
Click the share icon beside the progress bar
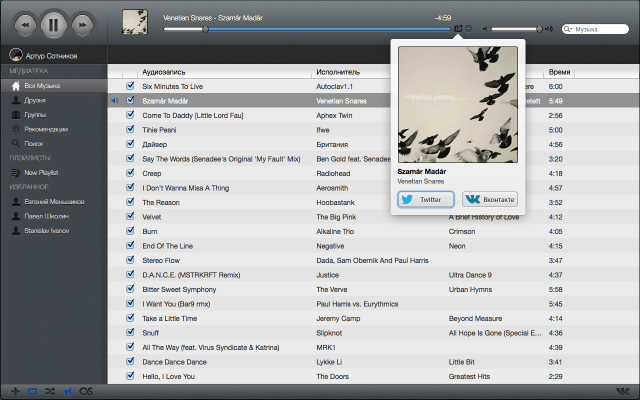pyautogui.click(x=458, y=29)
